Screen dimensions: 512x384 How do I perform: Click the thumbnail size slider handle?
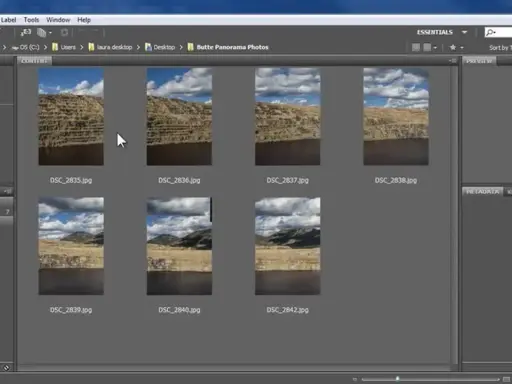click(x=397, y=379)
